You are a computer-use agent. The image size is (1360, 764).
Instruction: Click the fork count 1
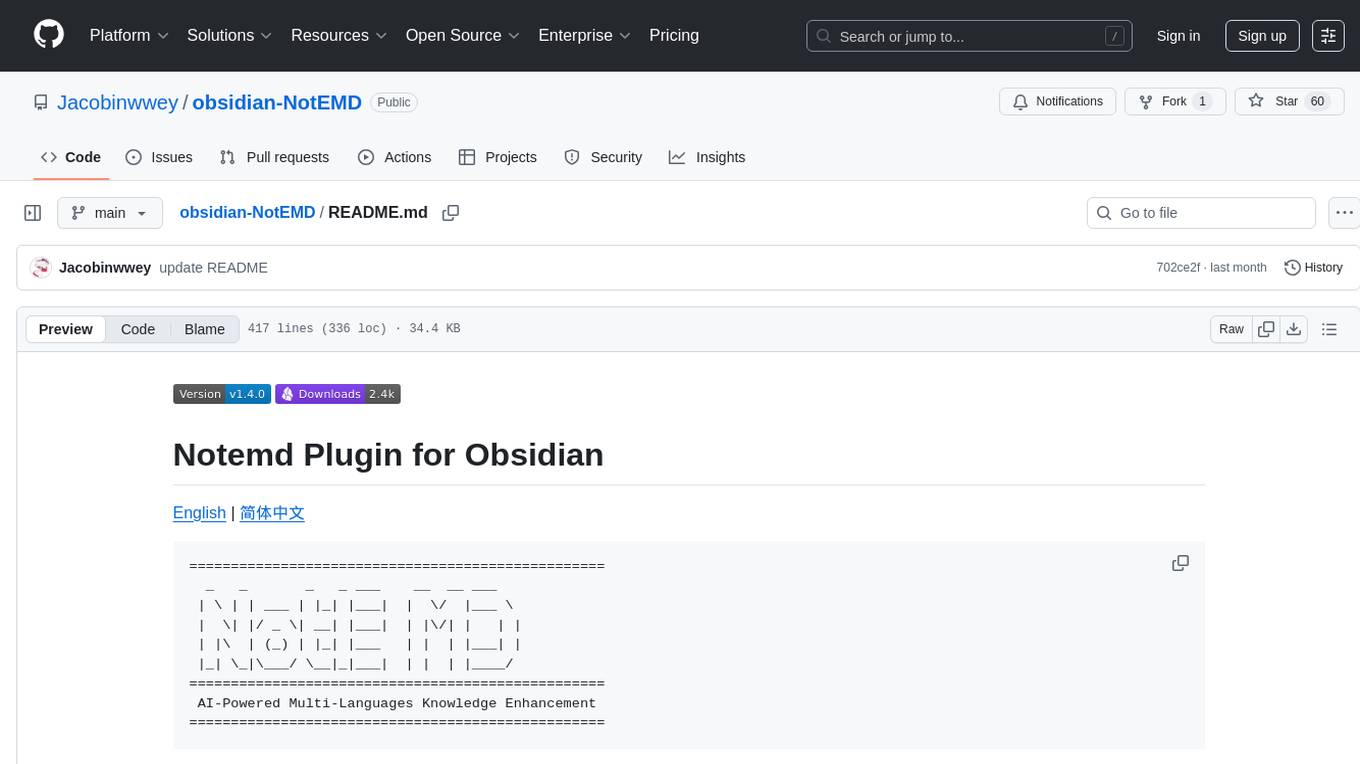[1203, 101]
